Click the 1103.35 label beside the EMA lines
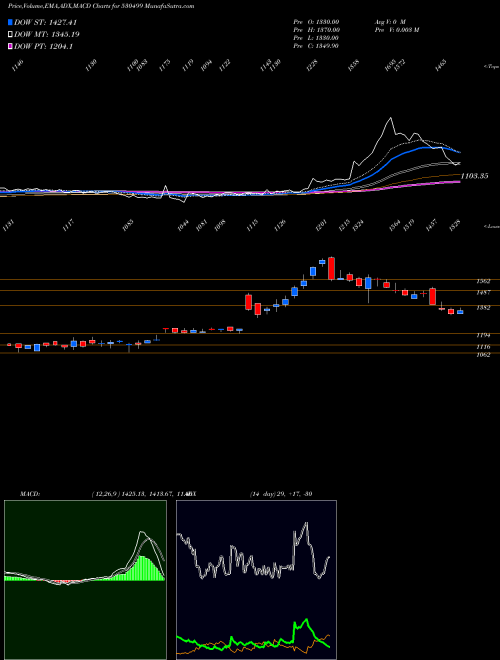The width and height of the screenshot is (500, 660). [474, 176]
